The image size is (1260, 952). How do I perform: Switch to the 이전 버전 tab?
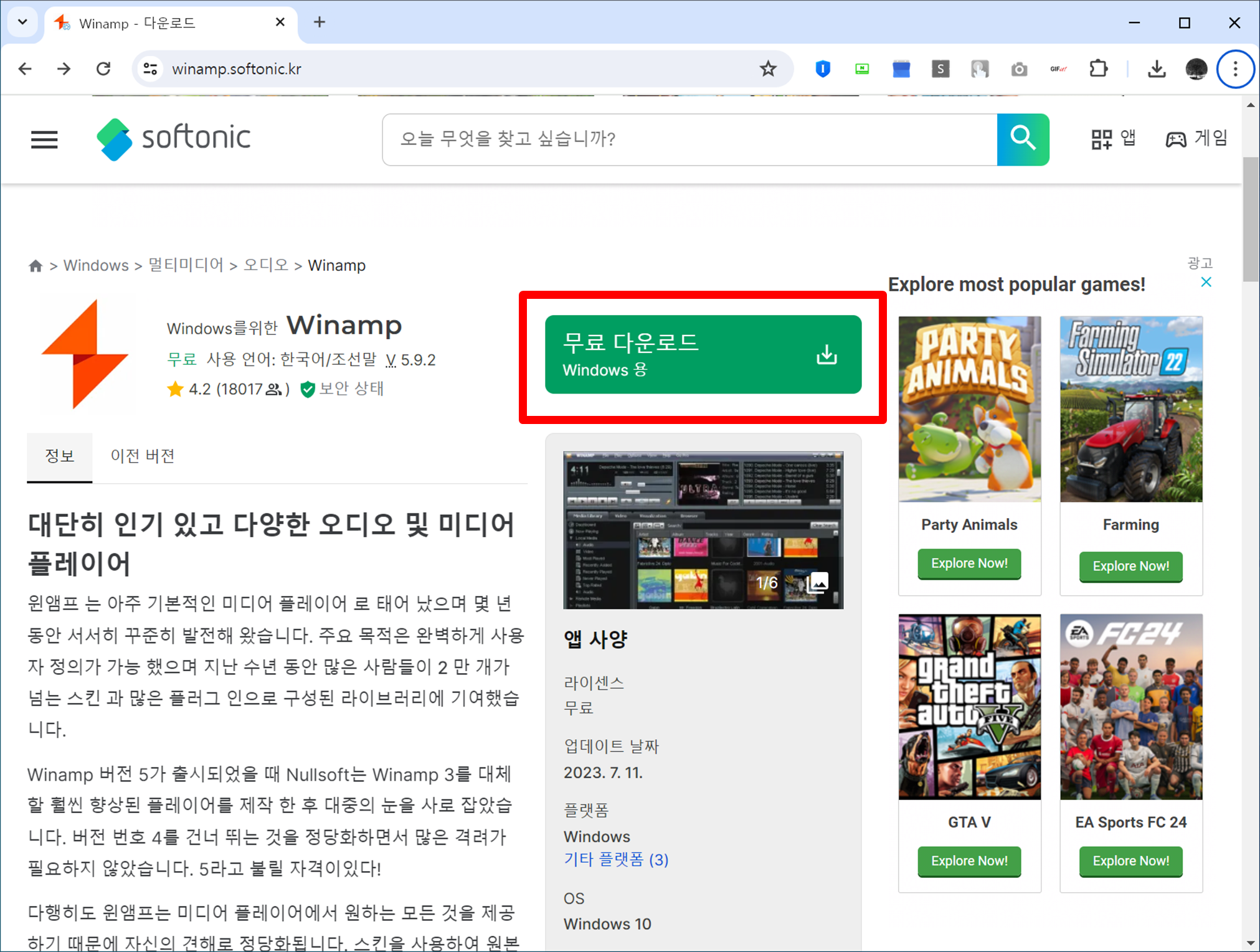pos(142,456)
